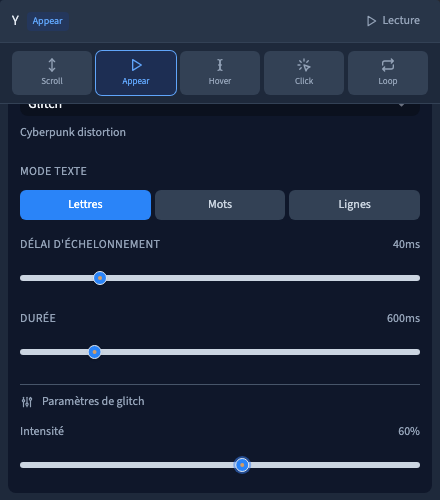Set text mode to Mots
Image resolution: width=440 pixels, height=500 pixels.
220,205
